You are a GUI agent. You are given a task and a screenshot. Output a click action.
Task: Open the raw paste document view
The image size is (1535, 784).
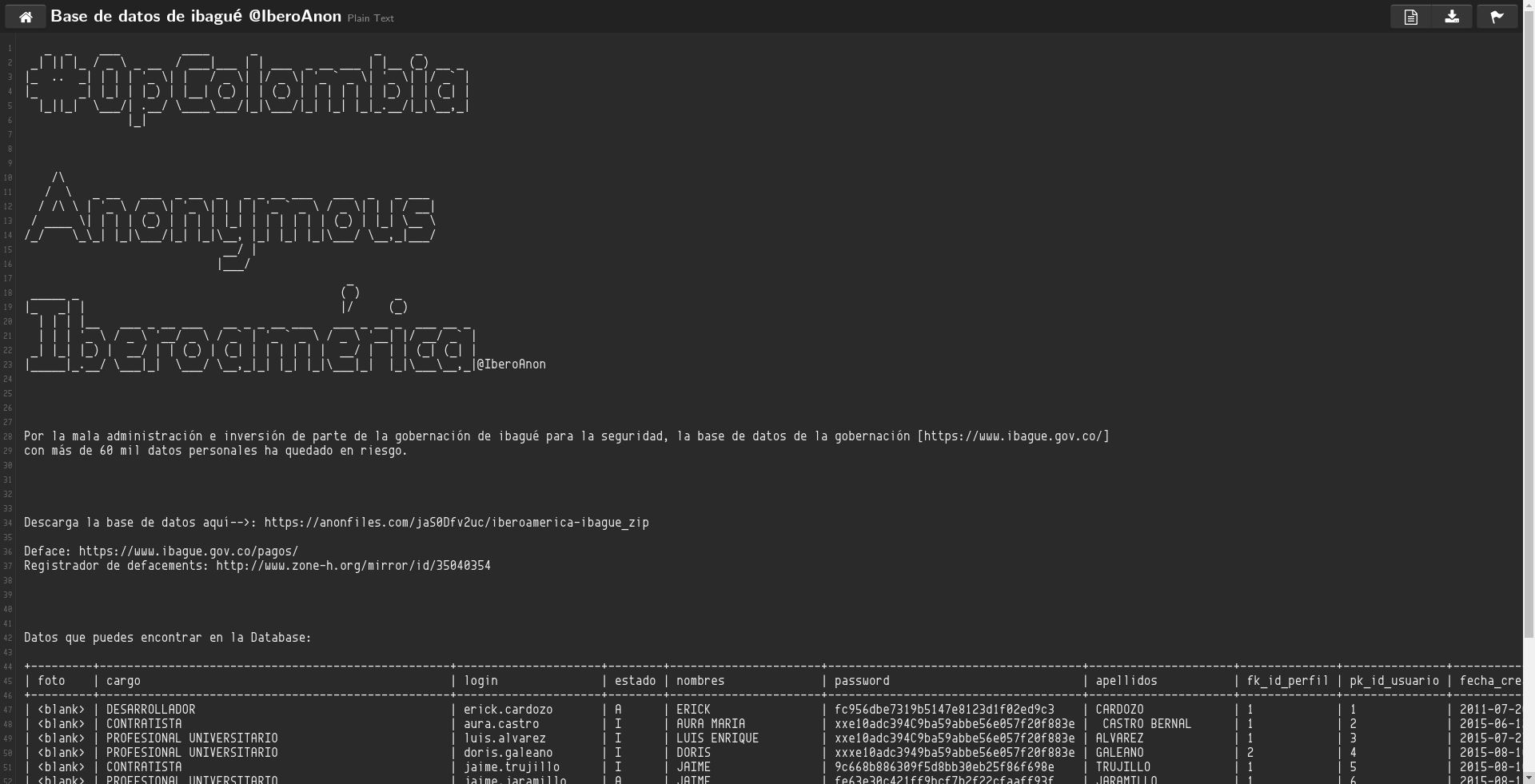[x=1411, y=17]
